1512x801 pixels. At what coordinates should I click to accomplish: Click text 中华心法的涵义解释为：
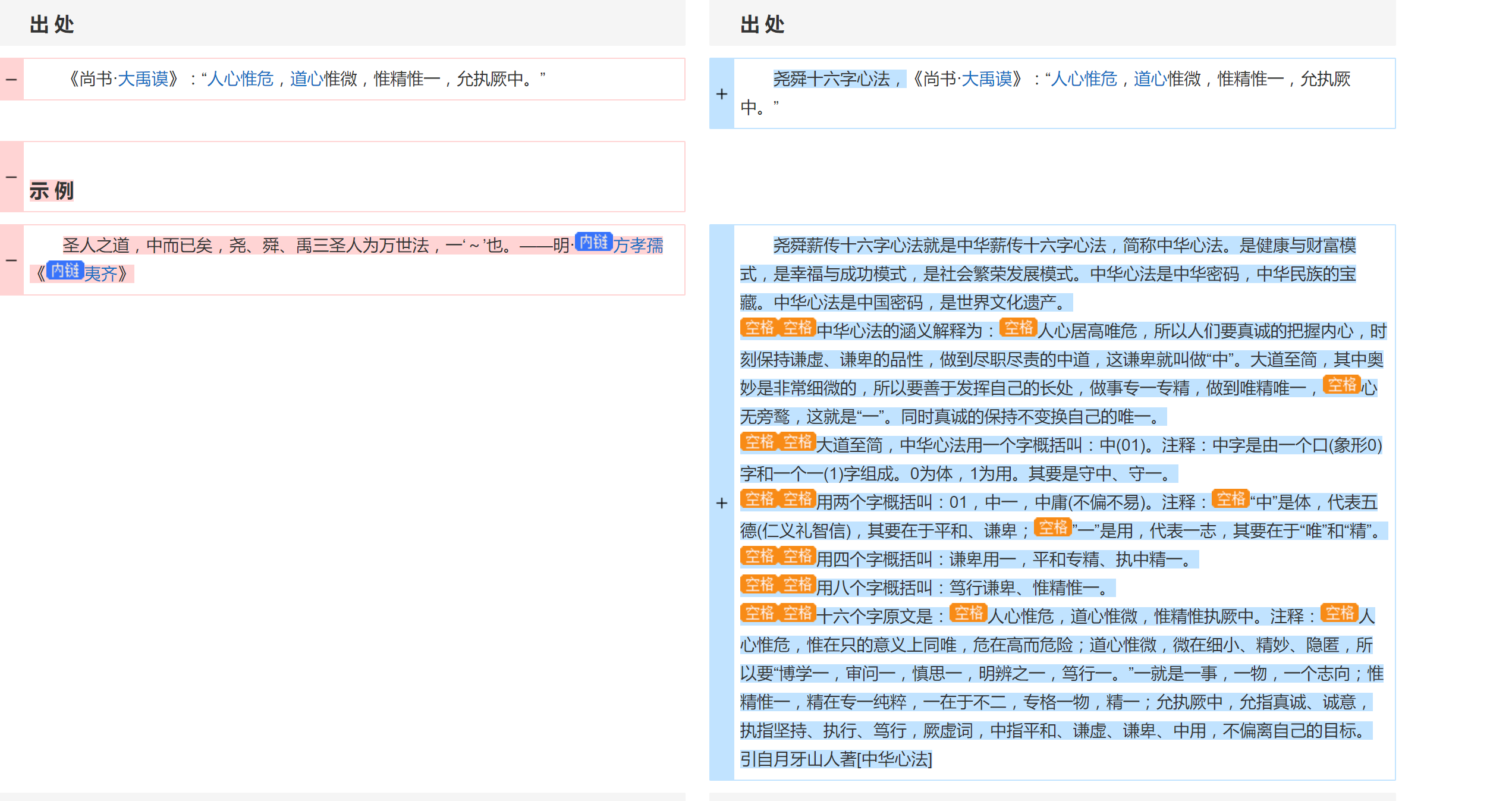tap(907, 331)
